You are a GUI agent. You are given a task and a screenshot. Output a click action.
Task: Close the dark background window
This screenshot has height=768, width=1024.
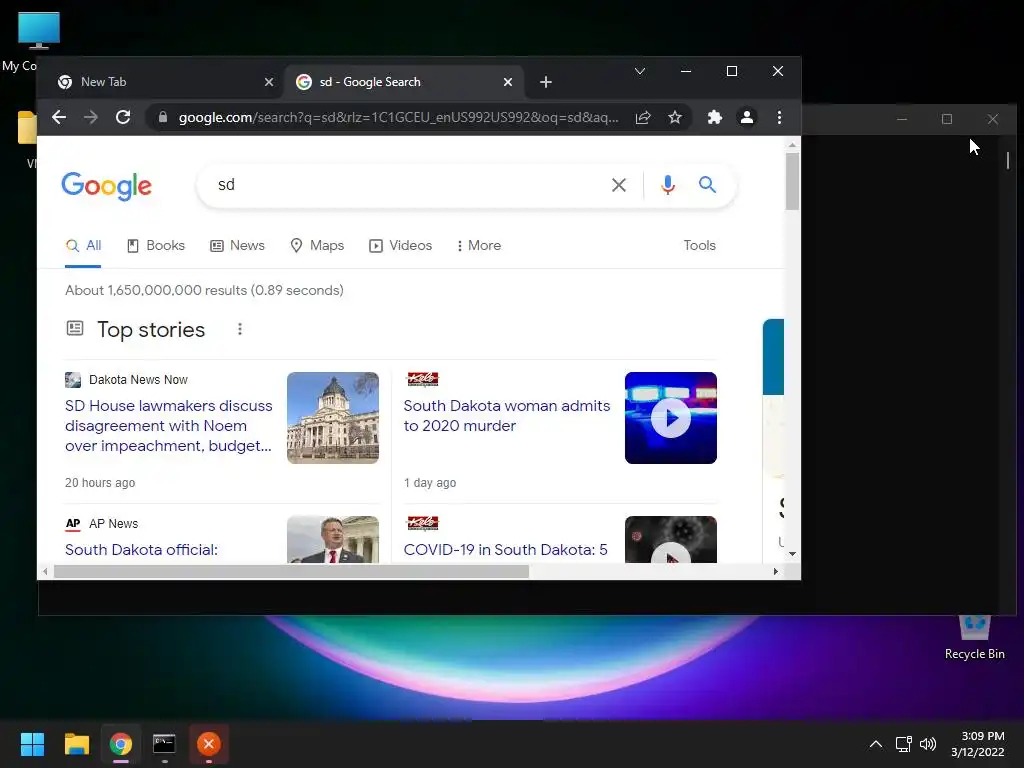993,119
